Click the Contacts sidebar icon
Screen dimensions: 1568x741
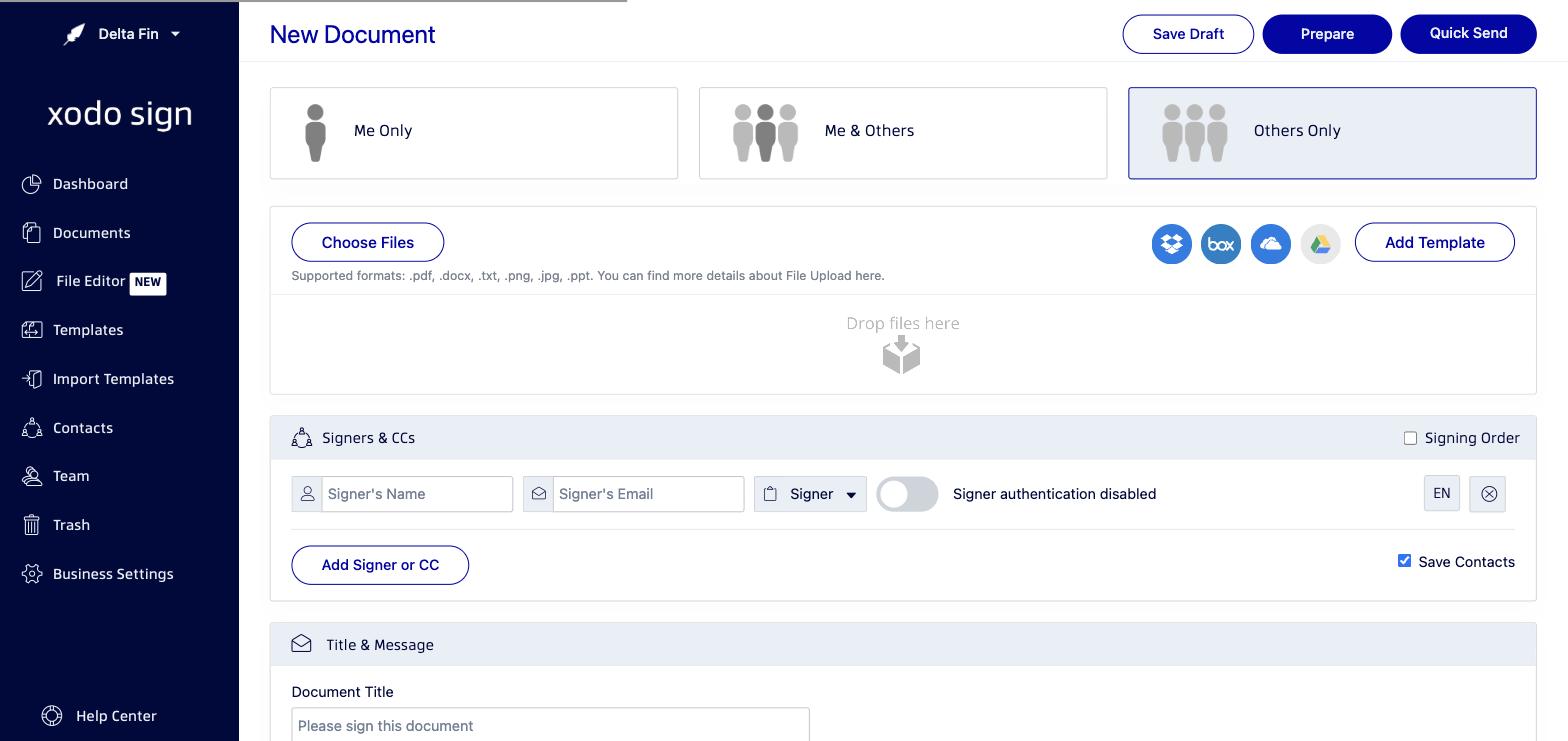pyautogui.click(x=32, y=428)
